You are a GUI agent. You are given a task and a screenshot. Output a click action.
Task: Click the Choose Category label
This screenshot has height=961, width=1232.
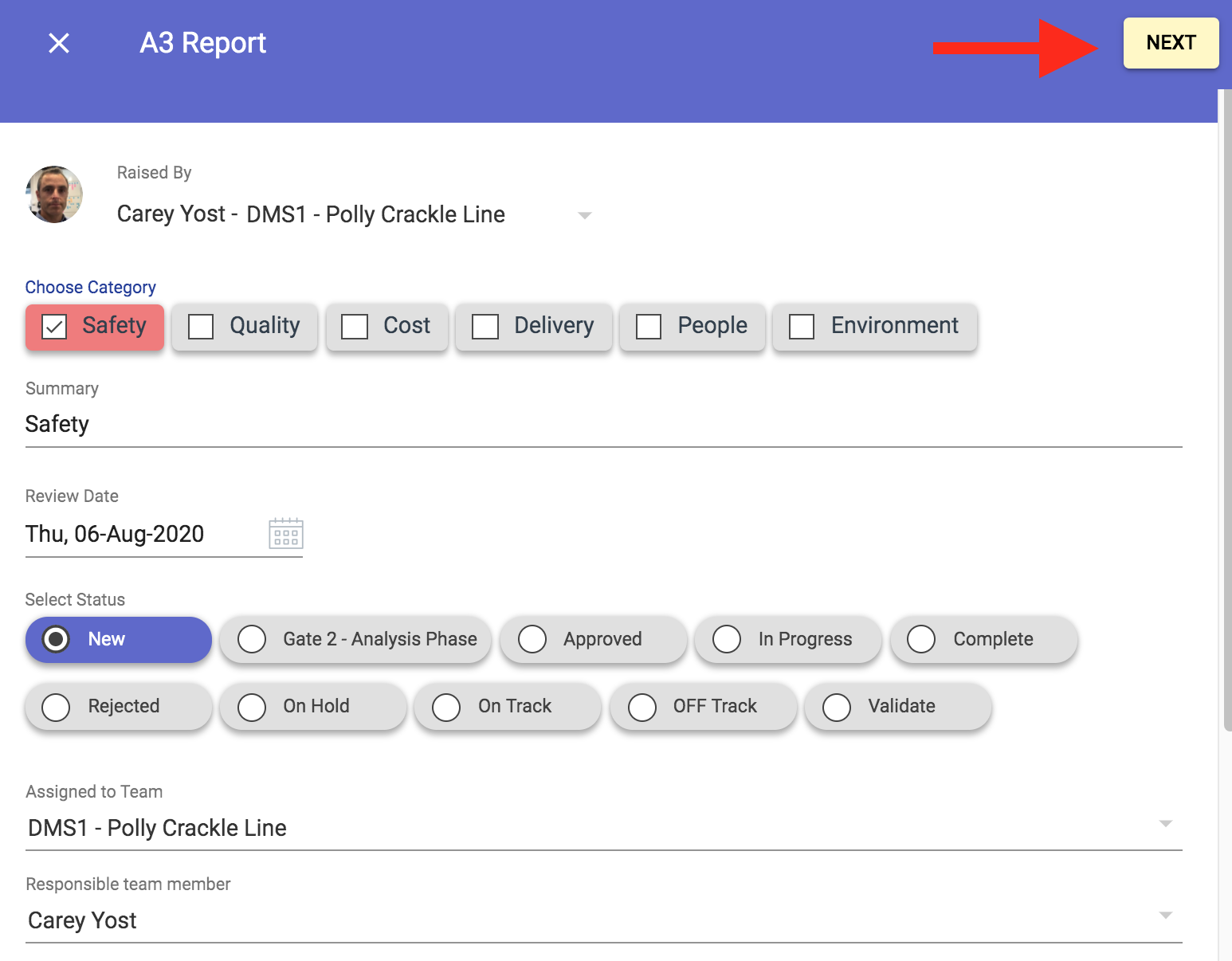click(91, 287)
